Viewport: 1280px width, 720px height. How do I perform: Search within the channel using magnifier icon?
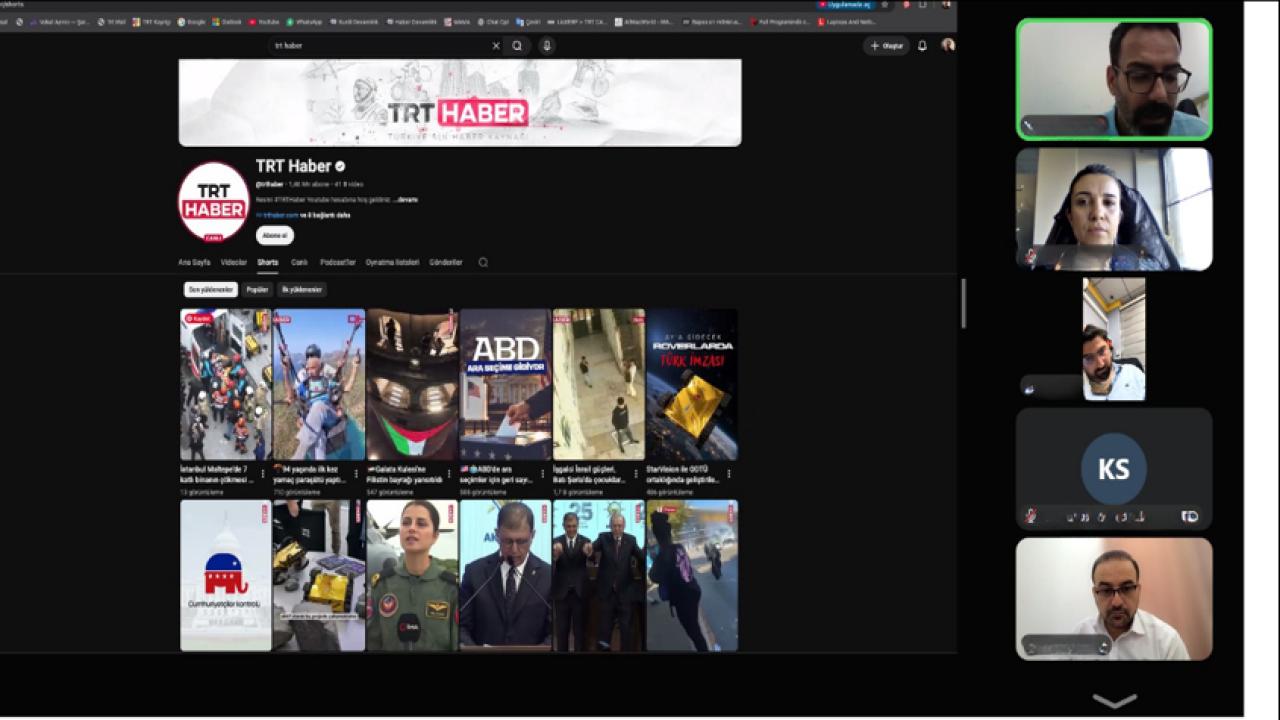pyautogui.click(x=483, y=262)
